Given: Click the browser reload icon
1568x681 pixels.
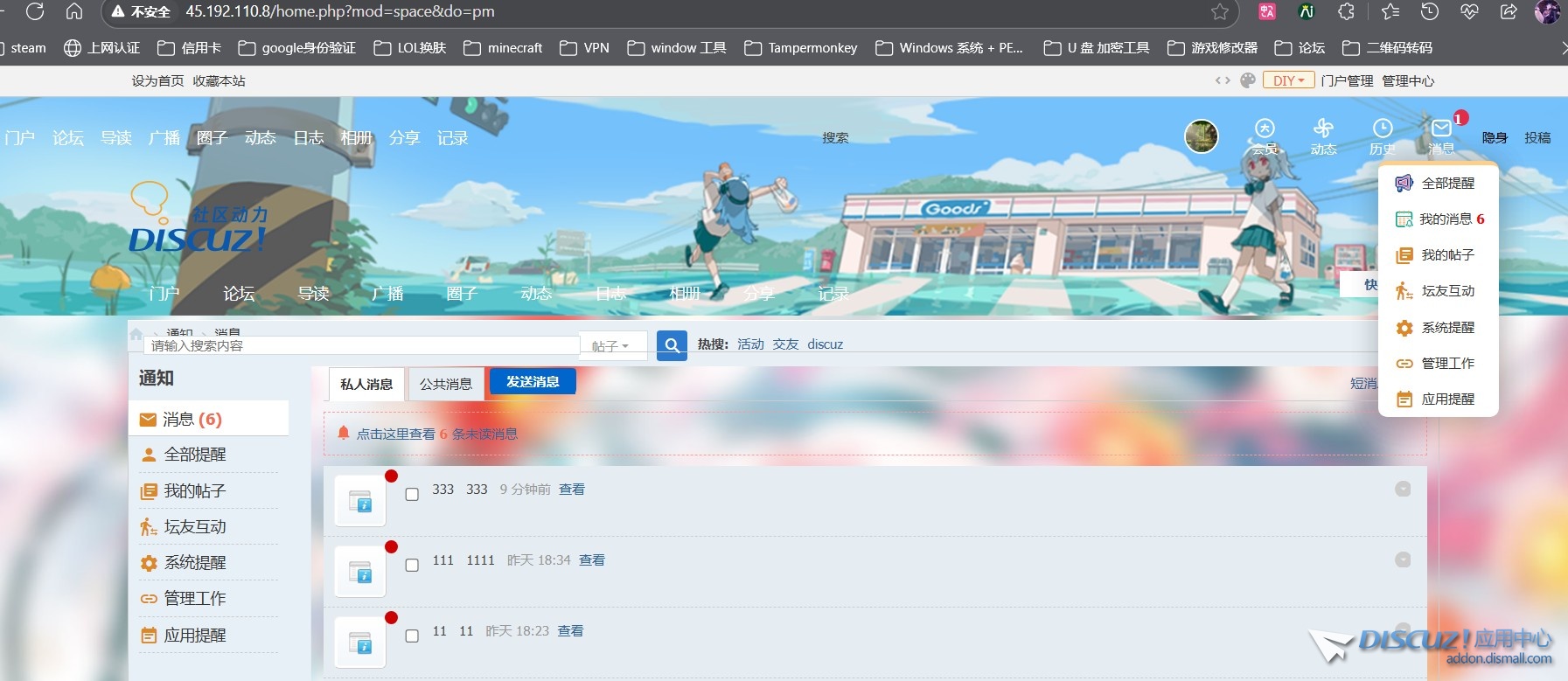Looking at the screenshot, I should (x=35, y=11).
